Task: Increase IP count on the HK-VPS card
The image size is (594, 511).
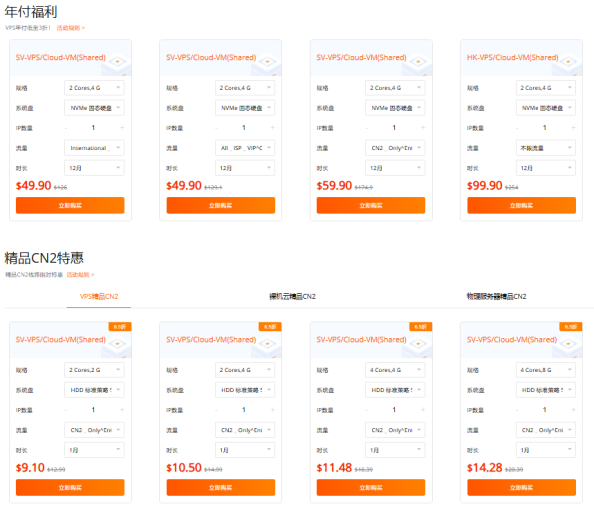Action: [573, 128]
